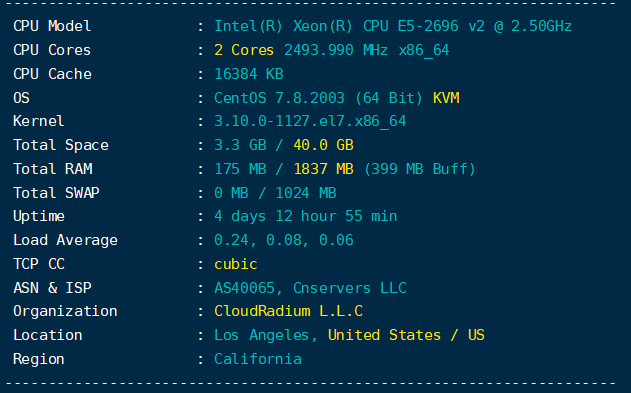
Task: Click the load average 0.24 value
Action: tap(231, 241)
